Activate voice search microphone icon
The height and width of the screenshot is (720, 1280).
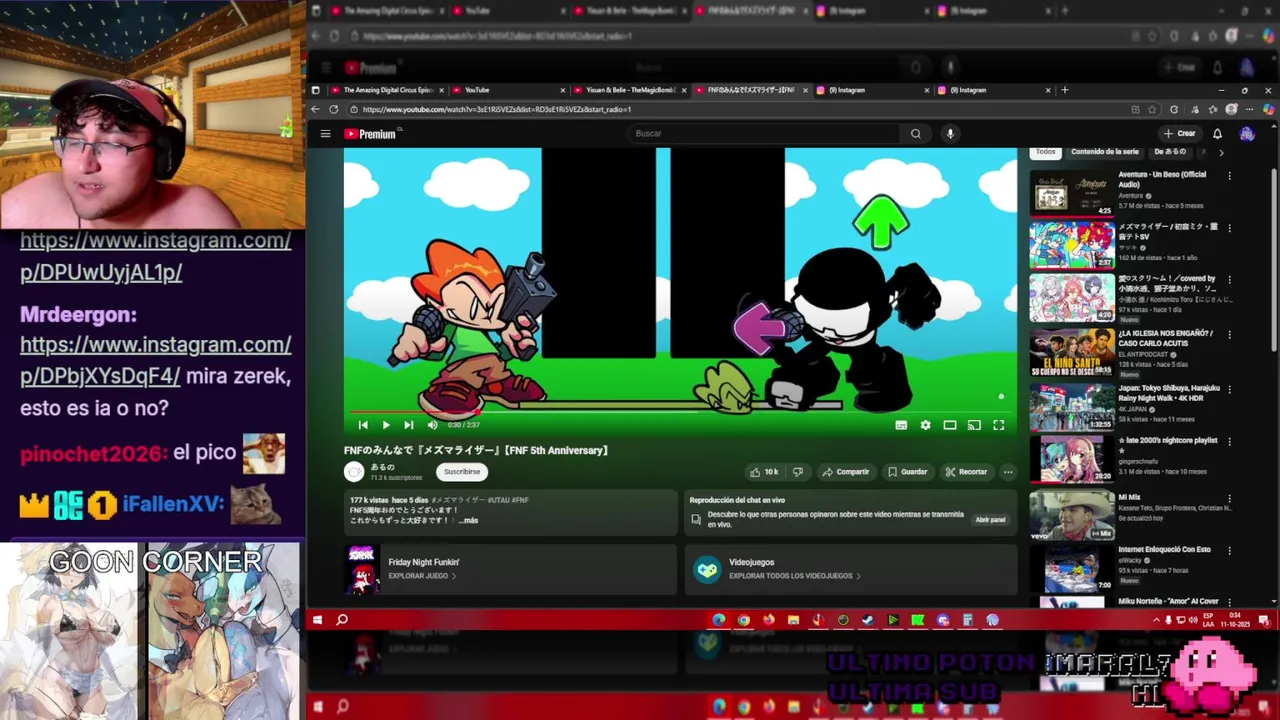tap(950, 133)
